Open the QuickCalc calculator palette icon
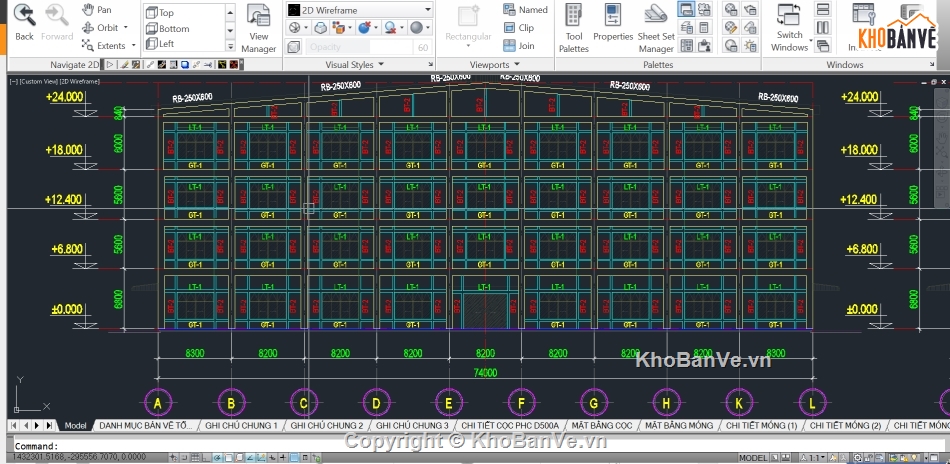Screen dimensions: 950x464 click(x=703, y=27)
